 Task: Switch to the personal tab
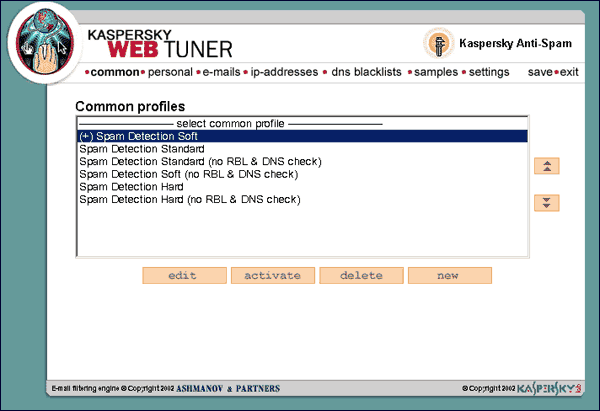pos(170,72)
